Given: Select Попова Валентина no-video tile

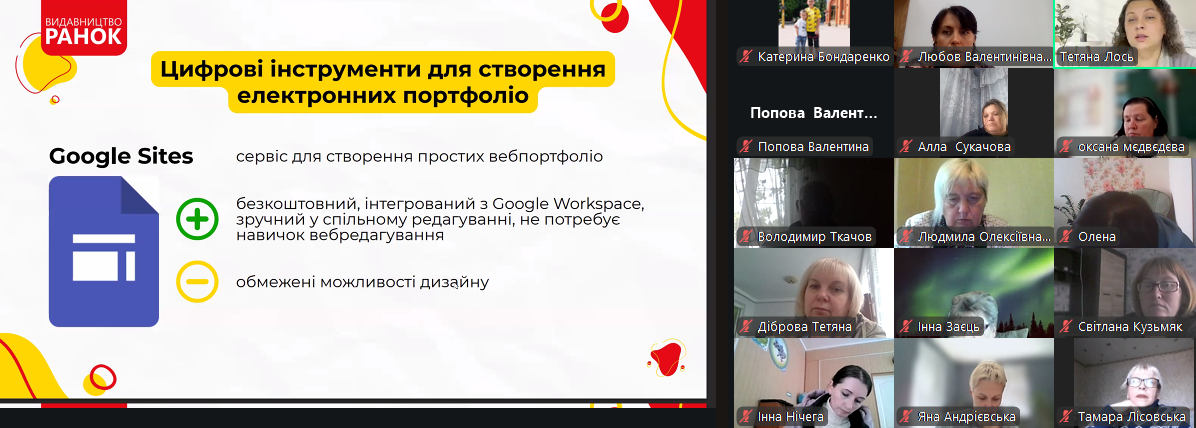Looking at the screenshot, I should tap(813, 112).
